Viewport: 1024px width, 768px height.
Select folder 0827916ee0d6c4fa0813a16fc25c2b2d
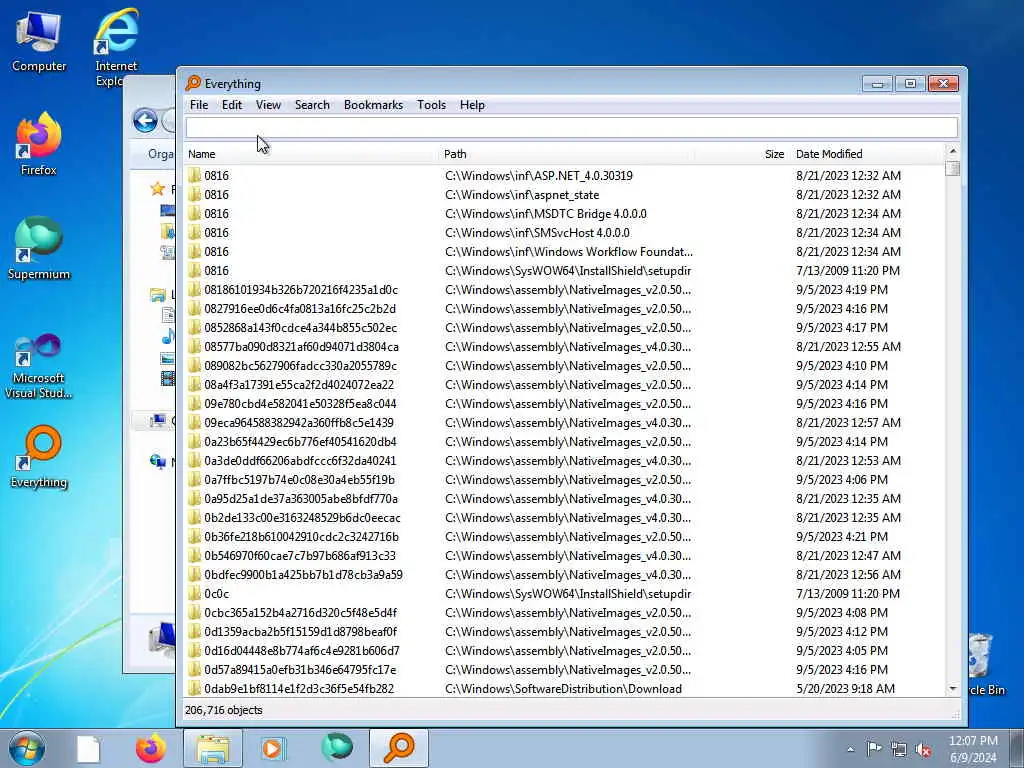click(565, 308)
